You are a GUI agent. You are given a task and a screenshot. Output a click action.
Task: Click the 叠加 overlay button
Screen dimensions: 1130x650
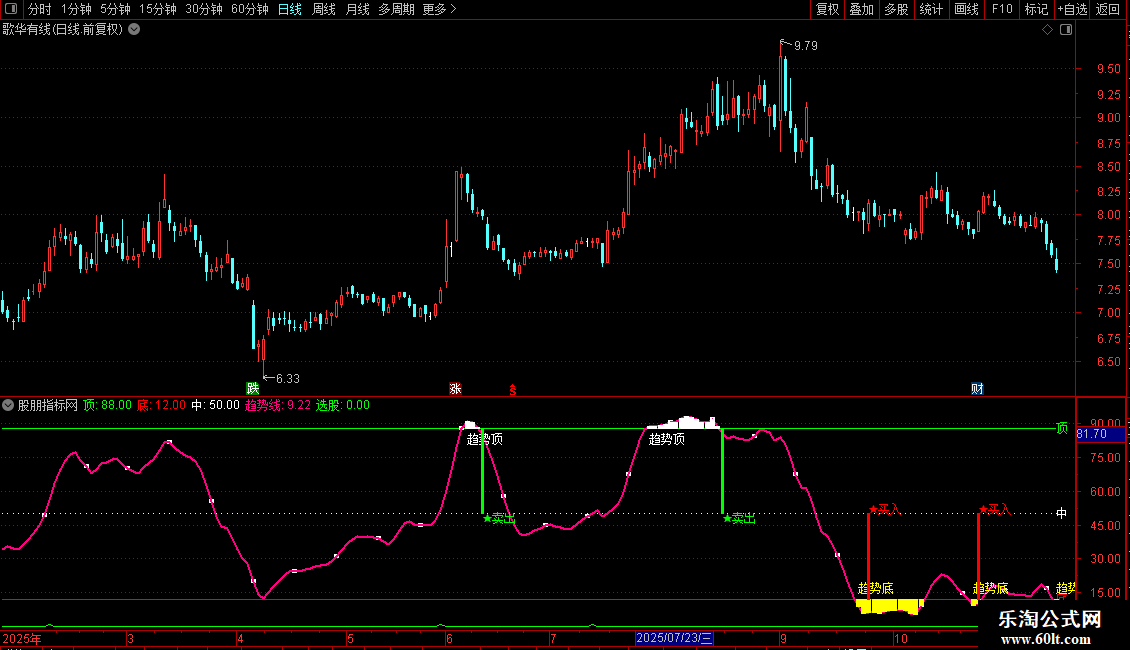[861, 9]
